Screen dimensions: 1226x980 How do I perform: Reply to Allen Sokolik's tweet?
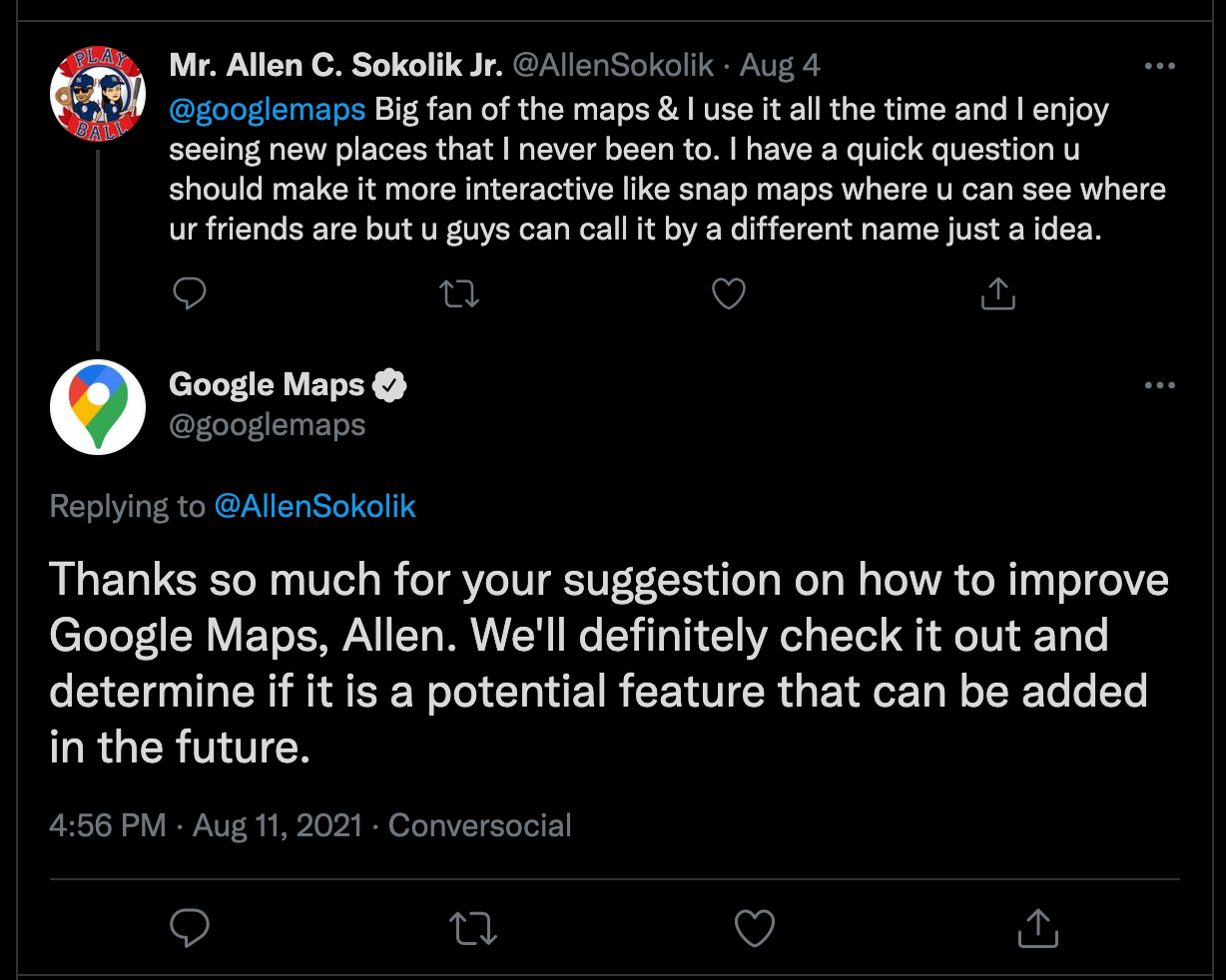click(190, 293)
